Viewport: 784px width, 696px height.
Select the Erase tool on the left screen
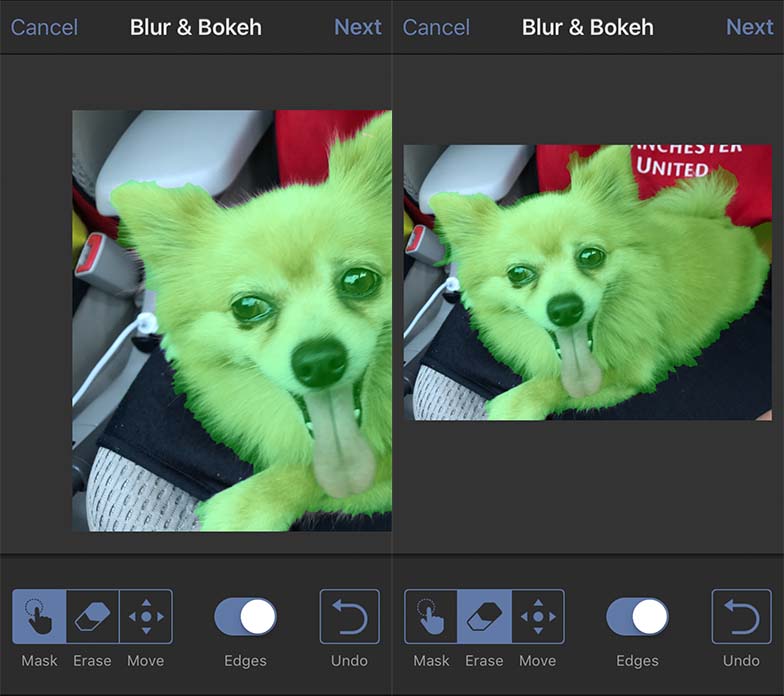(93, 617)
